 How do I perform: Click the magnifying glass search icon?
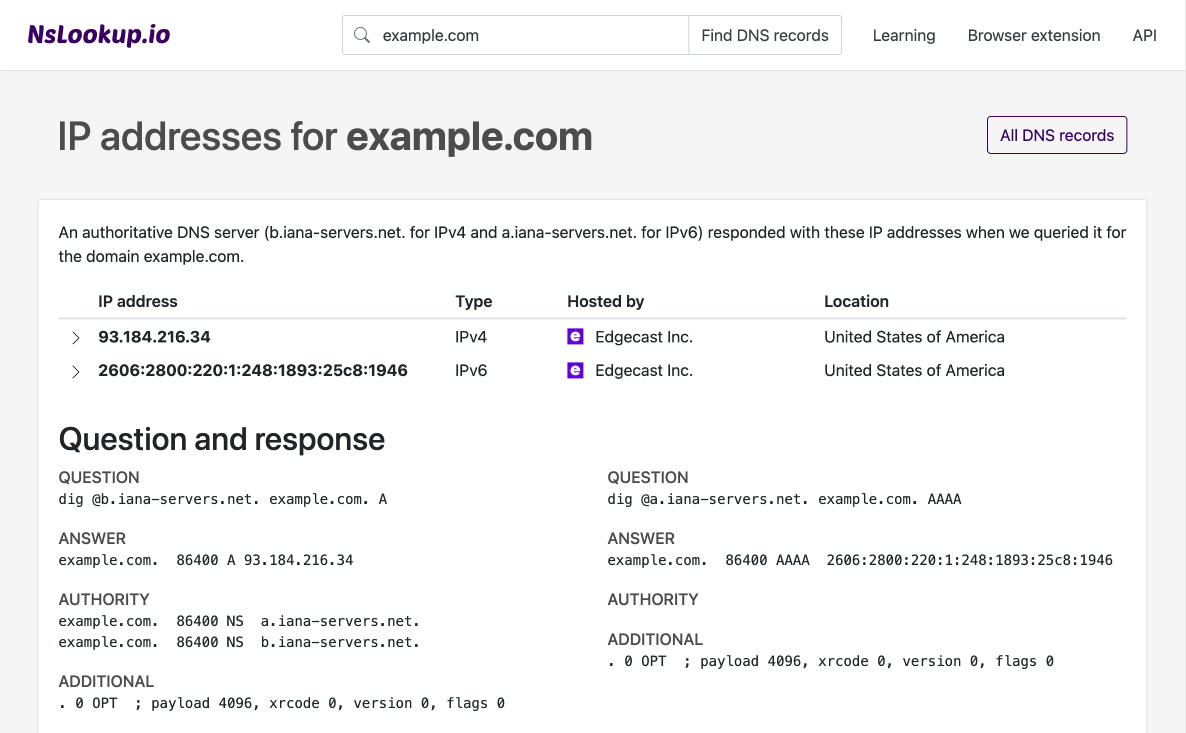tap(362, 35)
